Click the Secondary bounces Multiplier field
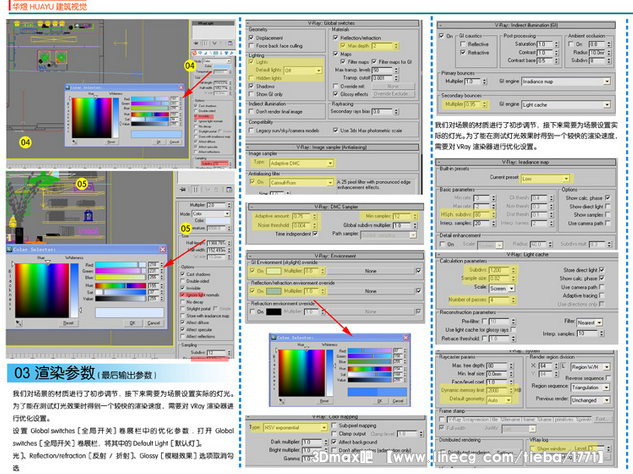The image size is (633, 474). click(473, 104)
